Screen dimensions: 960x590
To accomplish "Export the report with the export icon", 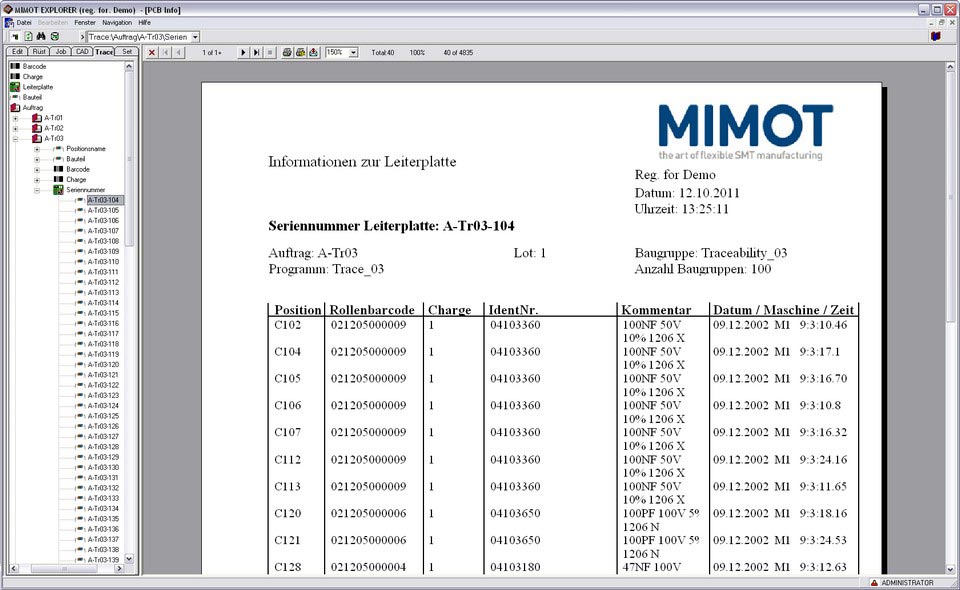I will coord(313,53).
